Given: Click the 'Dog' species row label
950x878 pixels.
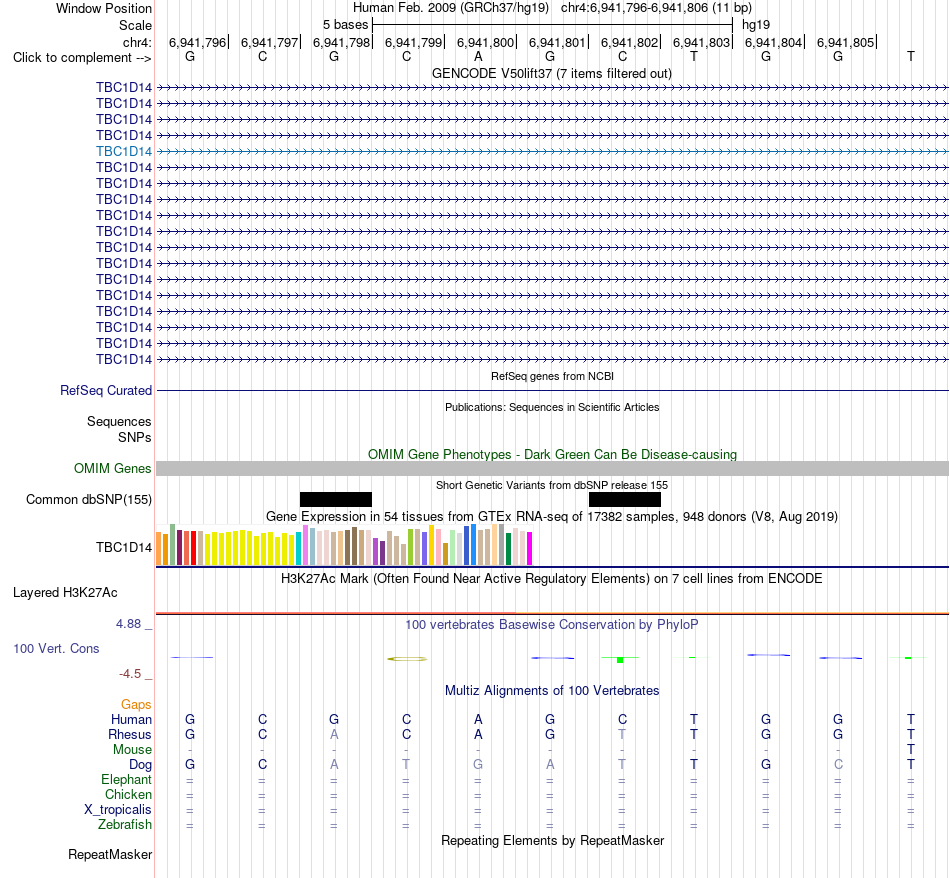Looking at the screenshot, I should (x=140, y=765).
